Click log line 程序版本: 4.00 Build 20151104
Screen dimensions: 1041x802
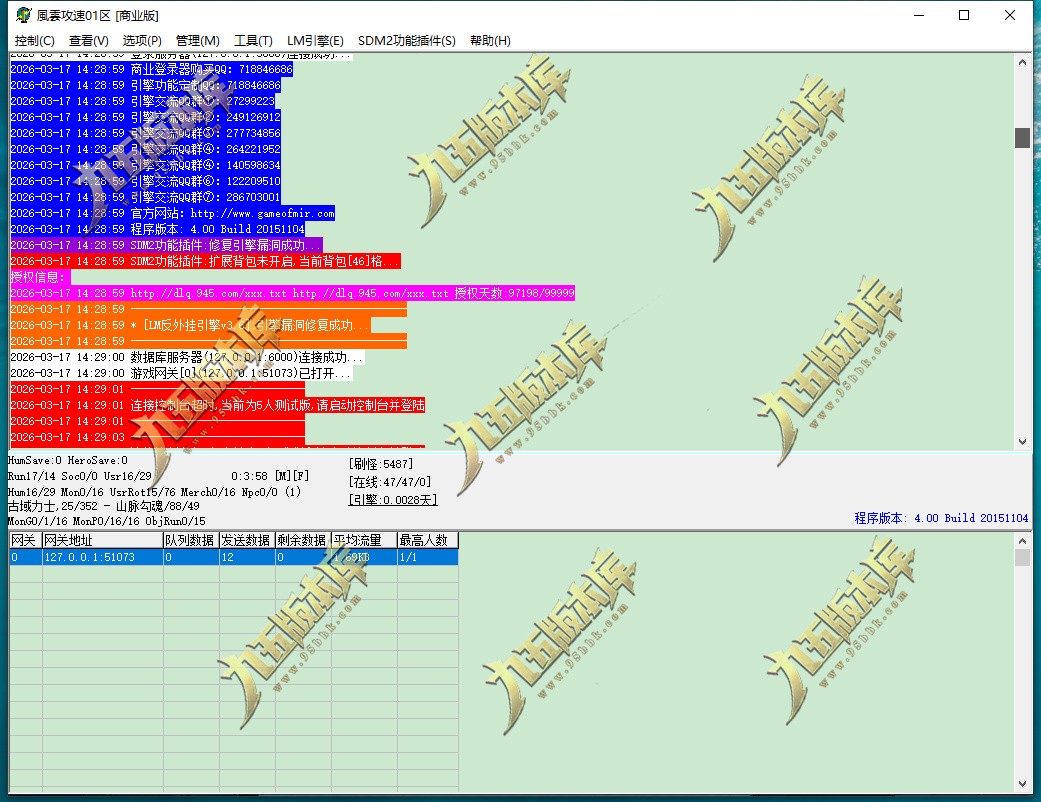(x=157, y=229)
